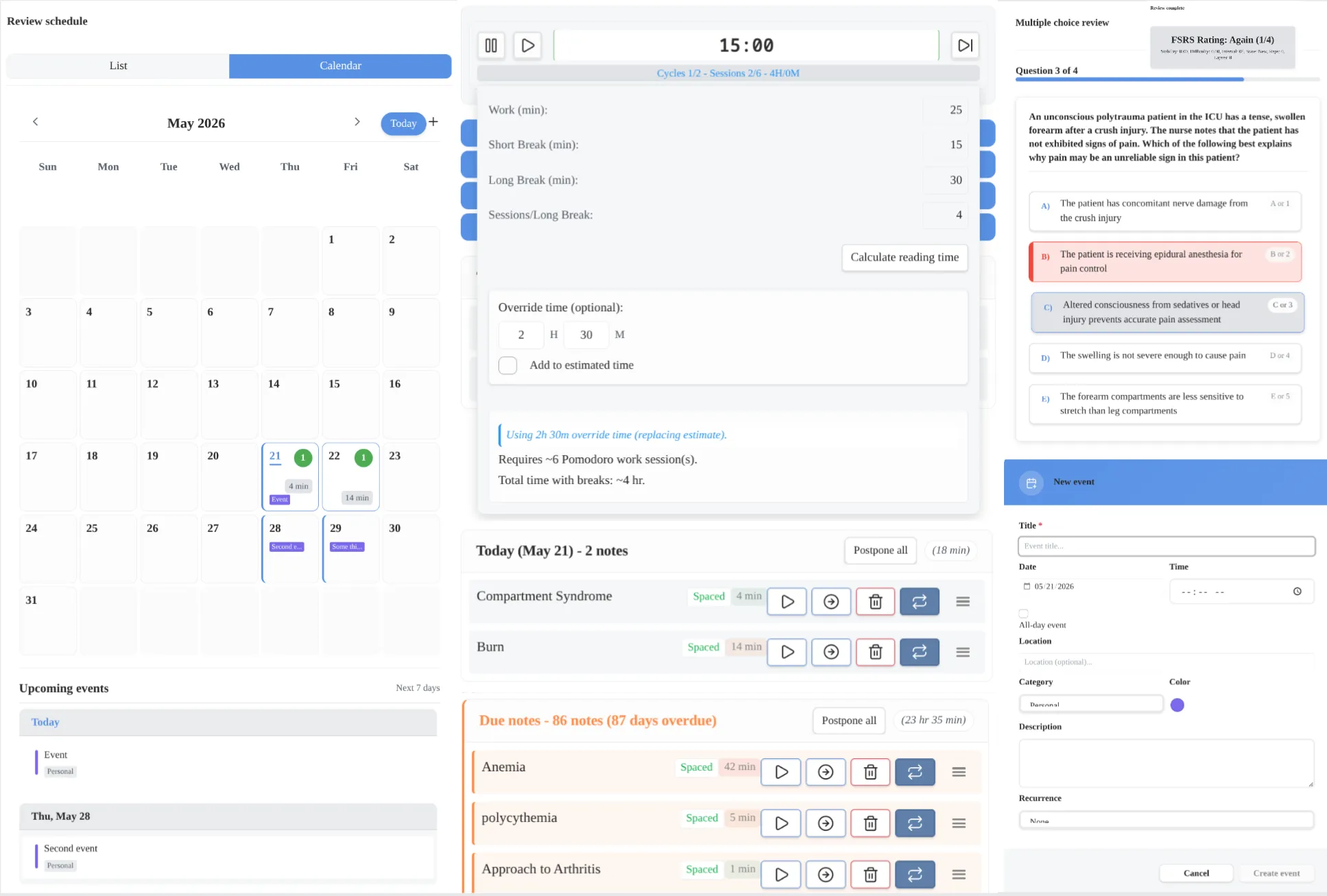Edit the override hours field
The height and width of the screenshot is (896, 1327).
[521, 335]
